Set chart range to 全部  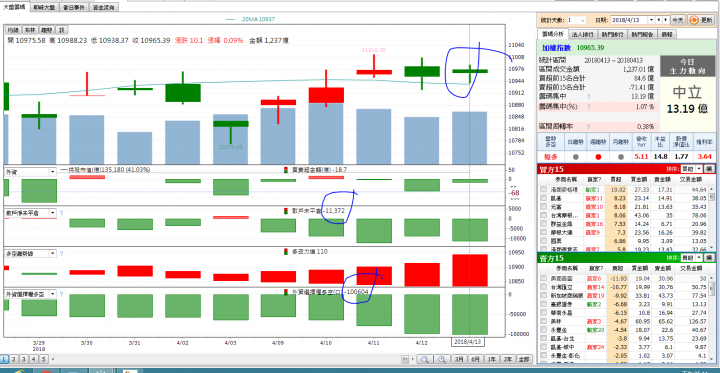coord(524,359)
